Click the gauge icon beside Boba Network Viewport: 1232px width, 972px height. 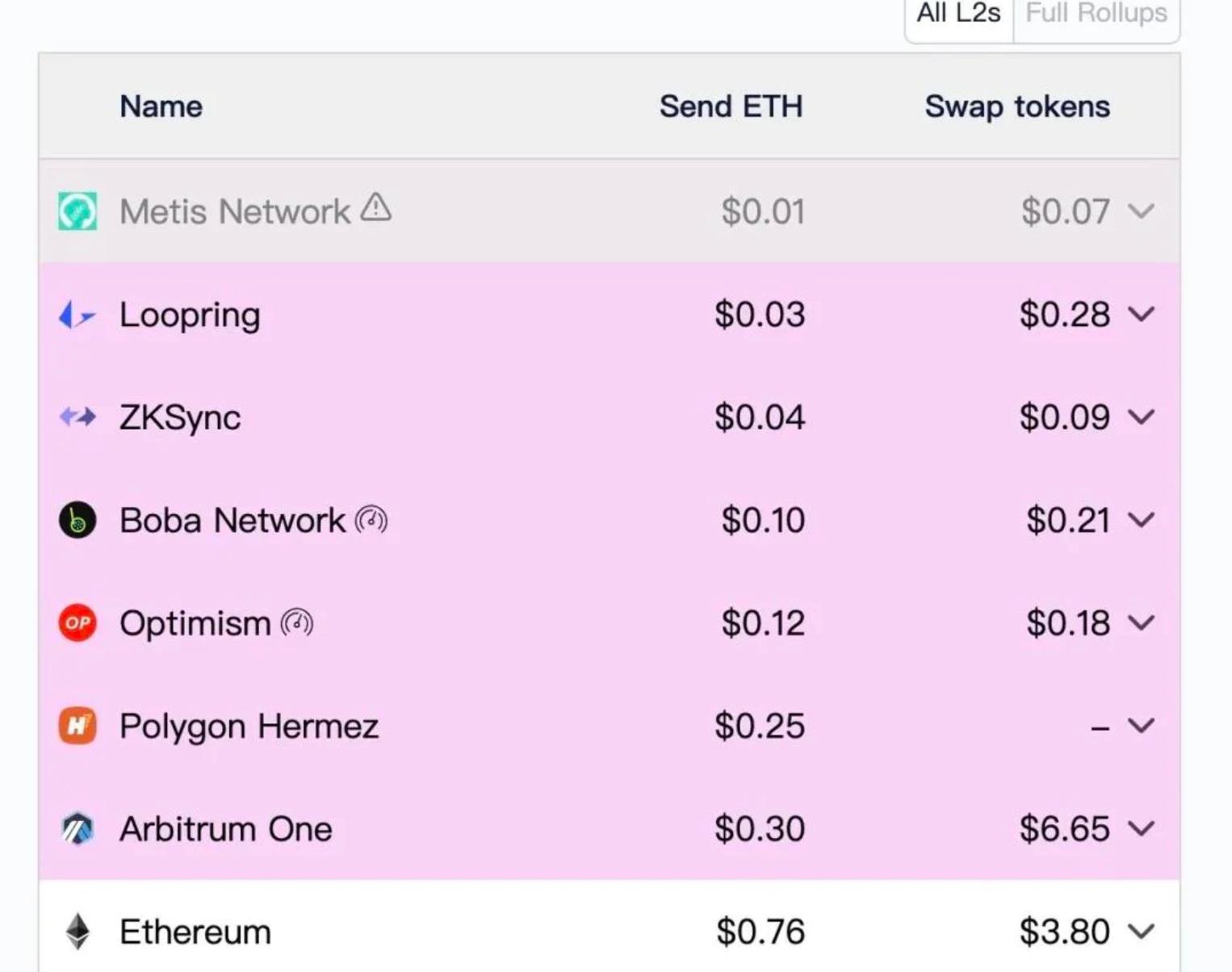371,520
